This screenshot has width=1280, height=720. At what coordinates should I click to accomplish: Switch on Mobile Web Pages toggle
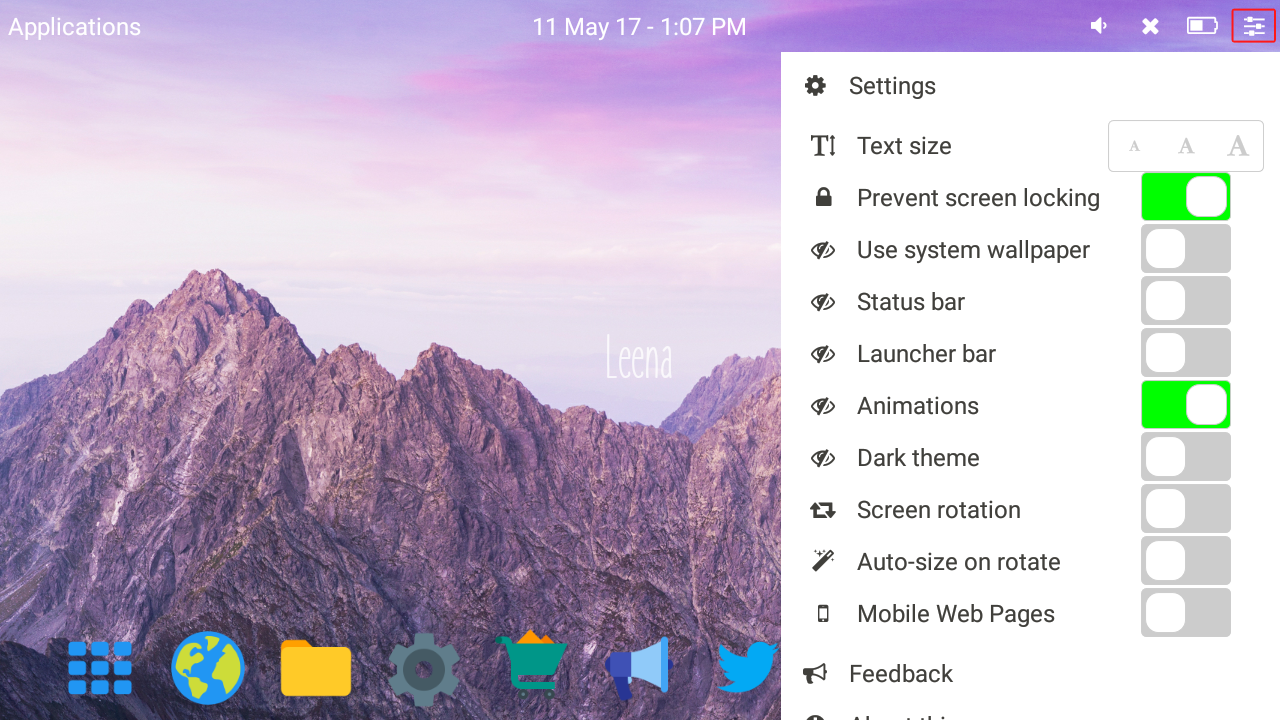1186,613
